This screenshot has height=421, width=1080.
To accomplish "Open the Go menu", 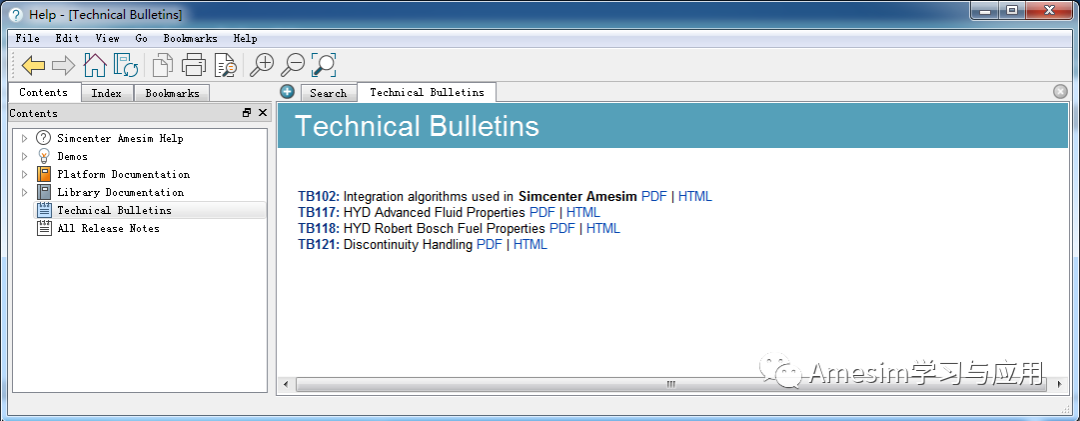I will click(x=141, y=39).
